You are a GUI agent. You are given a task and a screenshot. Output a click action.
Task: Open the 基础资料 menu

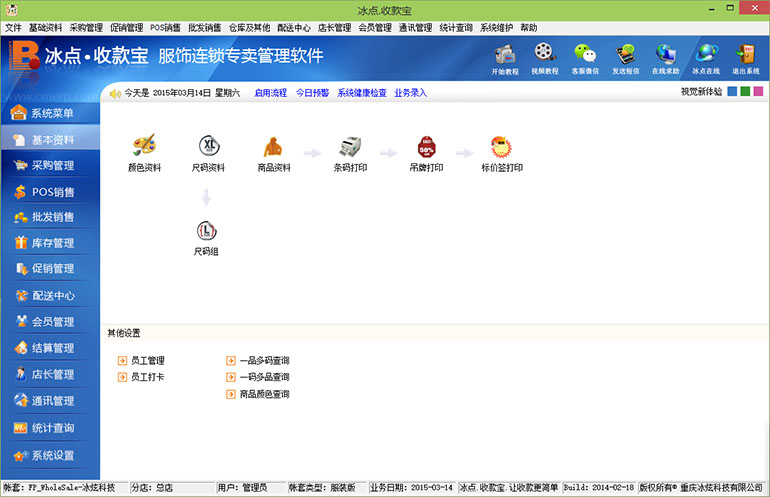click(x=46, y=28)
